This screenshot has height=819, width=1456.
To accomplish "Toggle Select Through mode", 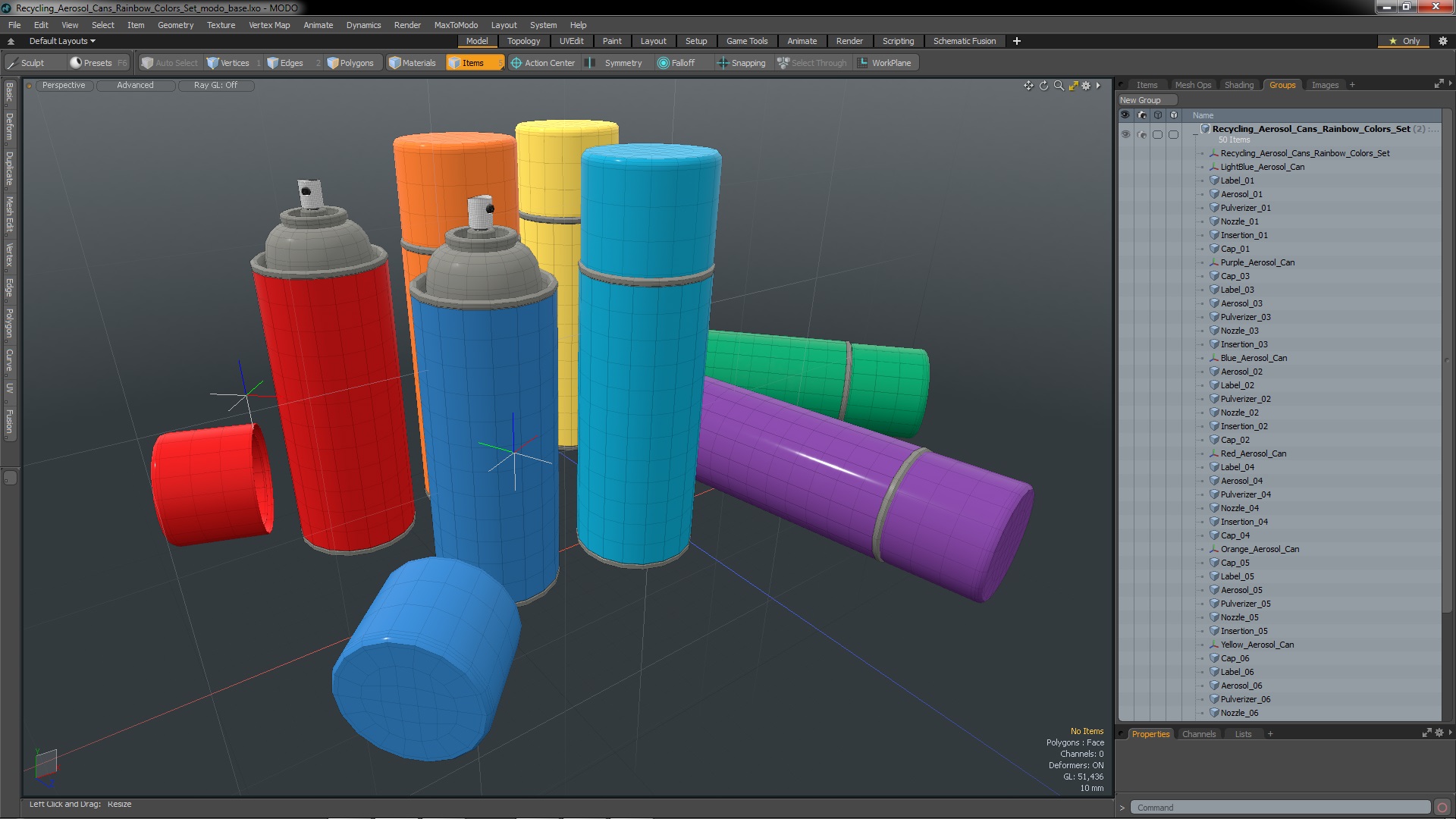I will (812, 63).
